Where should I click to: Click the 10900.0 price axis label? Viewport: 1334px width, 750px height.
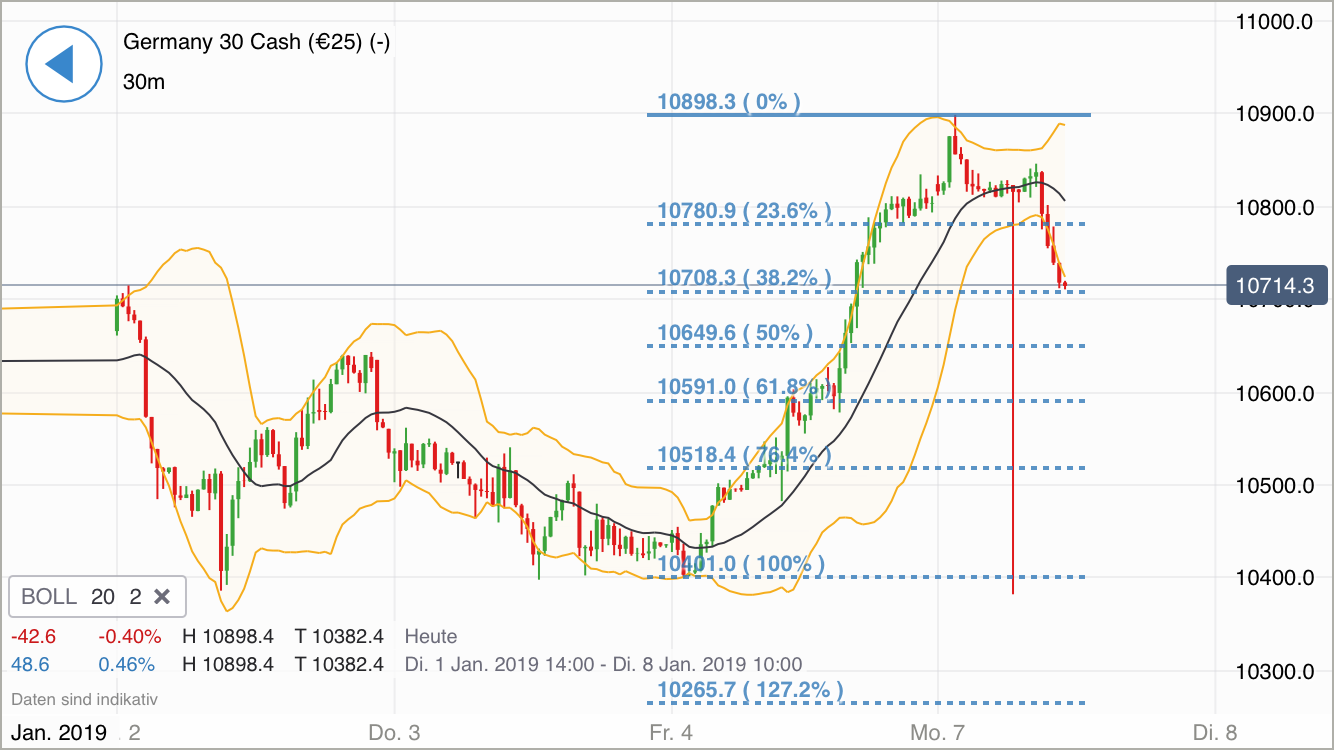click(x=1277, y=111)
